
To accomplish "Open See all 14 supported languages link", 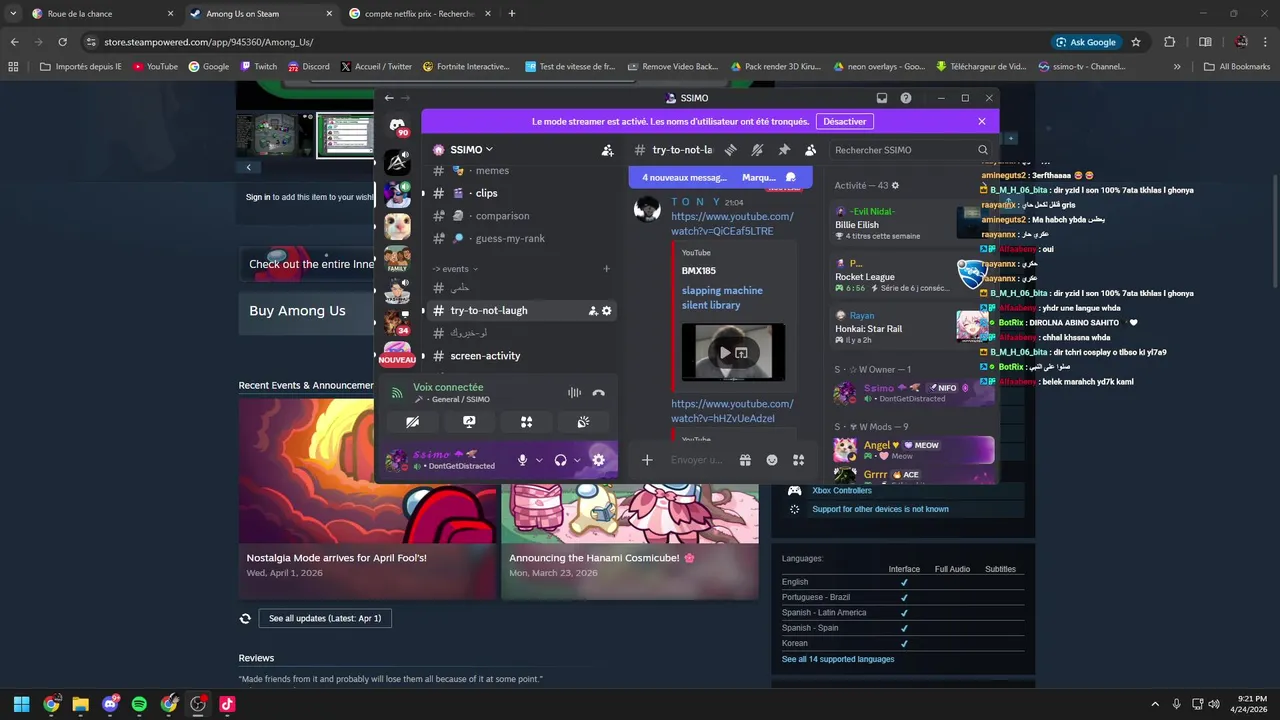I will pyautogui.click(x=838, y=659).
